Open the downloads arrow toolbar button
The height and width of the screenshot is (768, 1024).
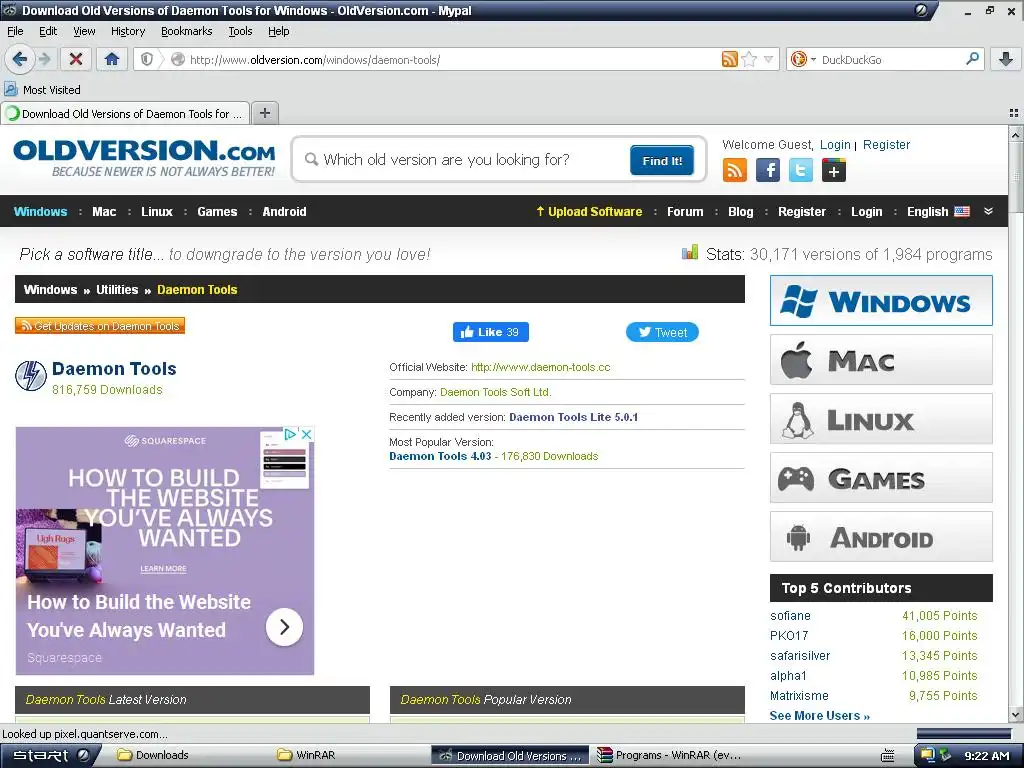(x=1006, y=59)
